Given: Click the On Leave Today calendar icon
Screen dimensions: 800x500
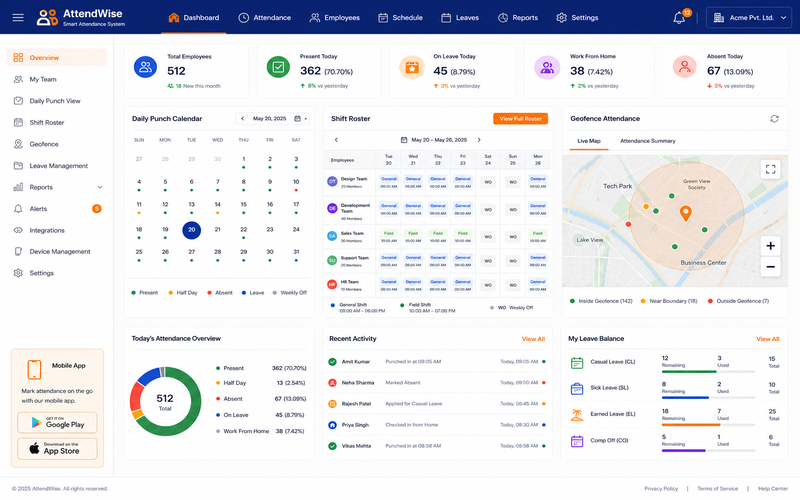Looking at the screenshot, I should click(x=412, y=67).
